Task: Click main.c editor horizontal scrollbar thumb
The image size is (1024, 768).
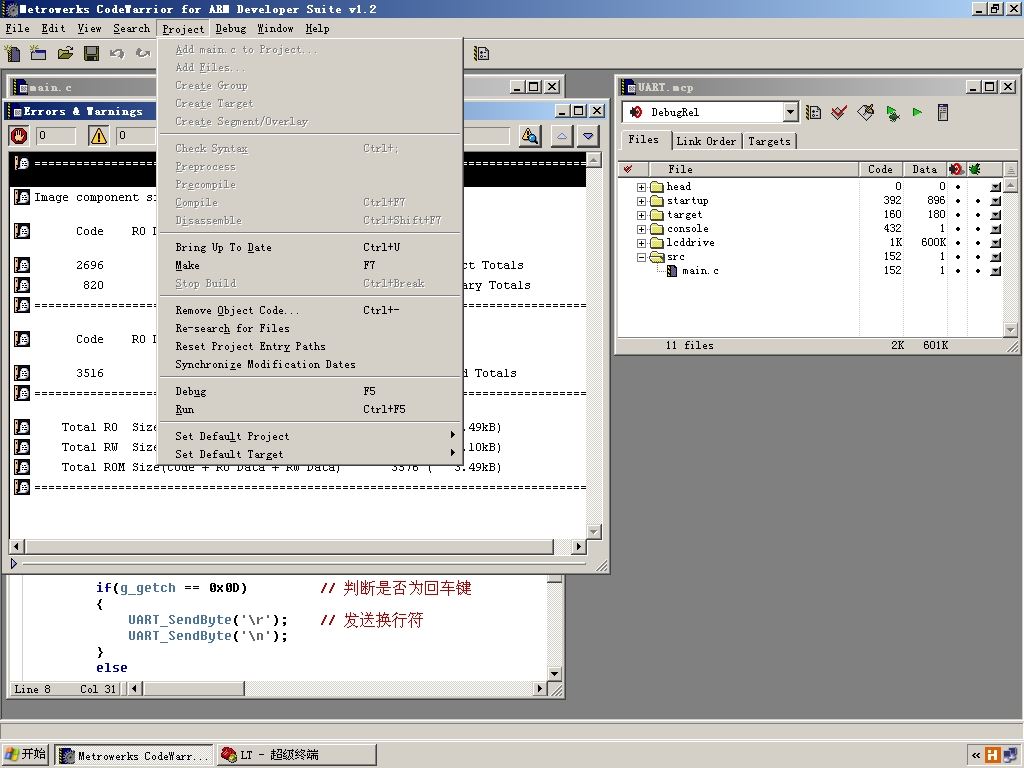Action: coord(194,688)
